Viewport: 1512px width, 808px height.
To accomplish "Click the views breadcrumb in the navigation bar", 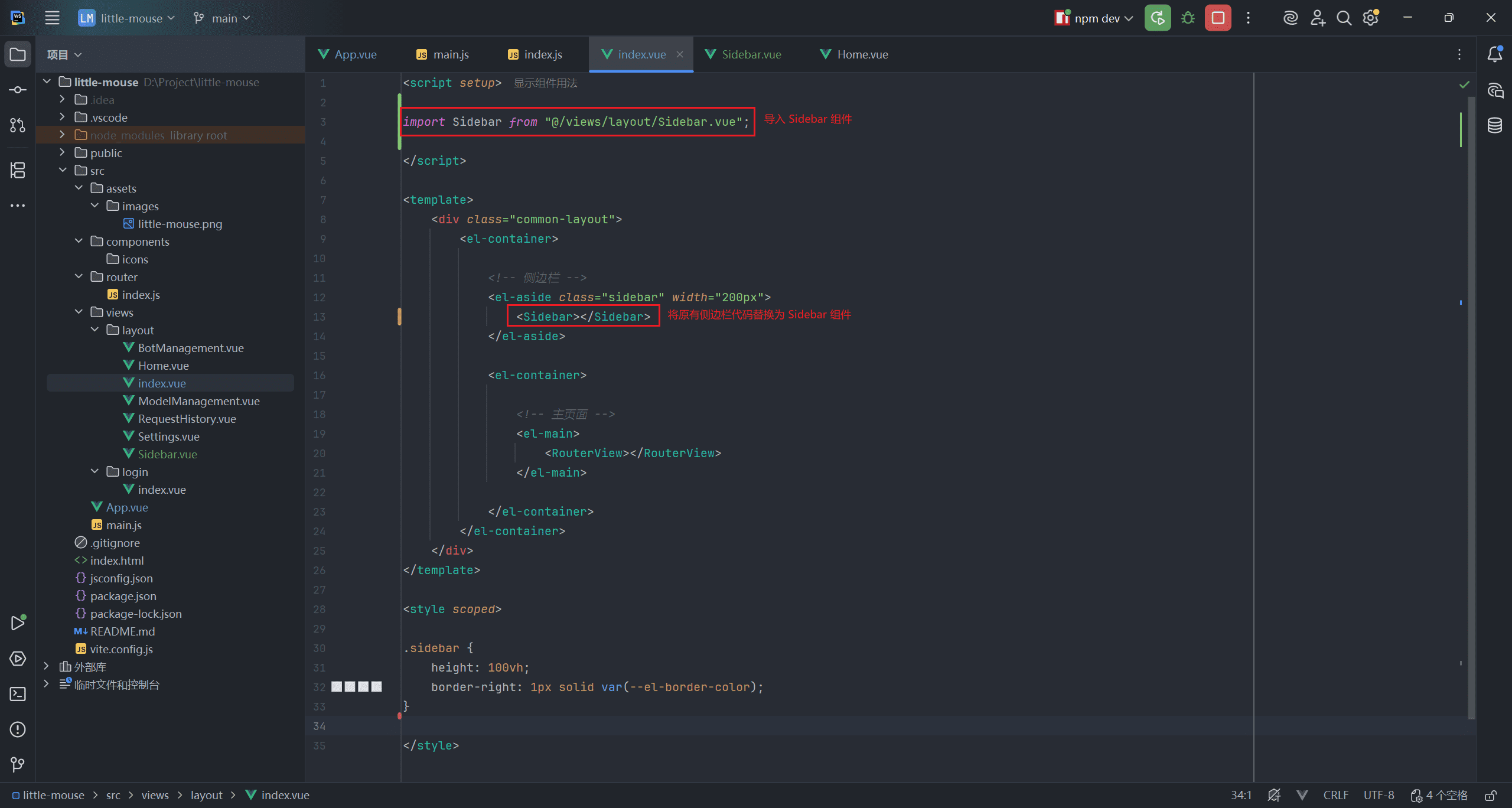I will pyautogui.click(x=155, y=795).
